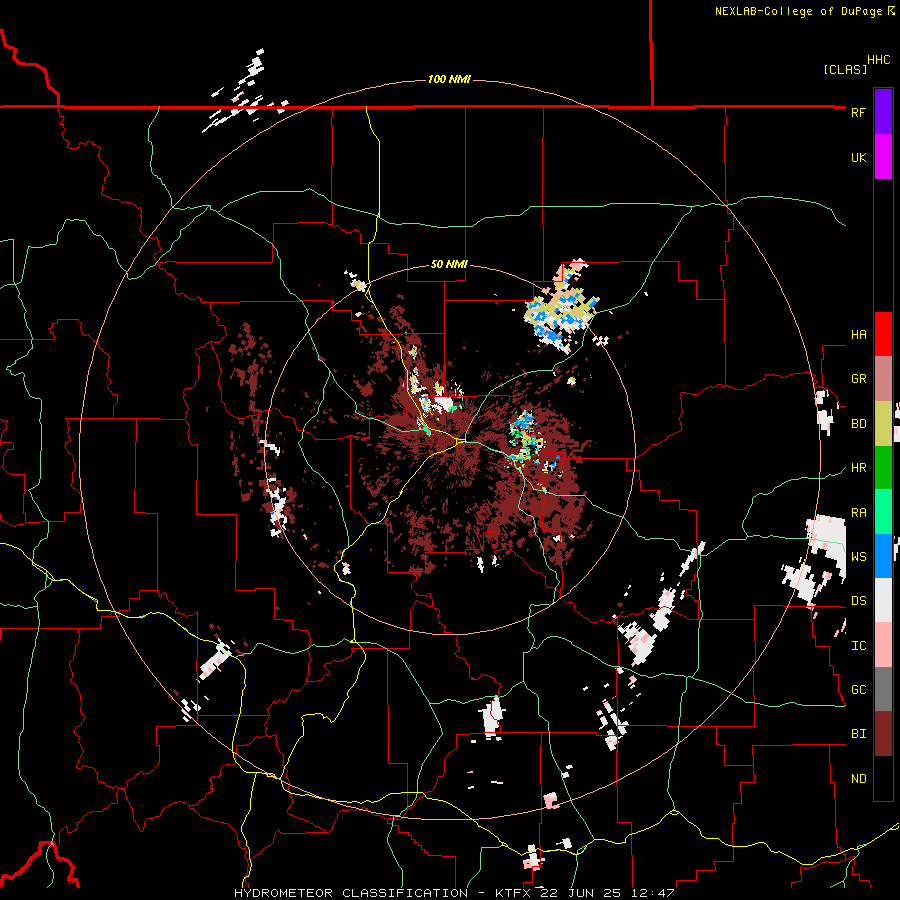This screenshot has height=900, width=900.
Task: Click the GC legend label
Action: pyautogui.click(x=858, y=690)
